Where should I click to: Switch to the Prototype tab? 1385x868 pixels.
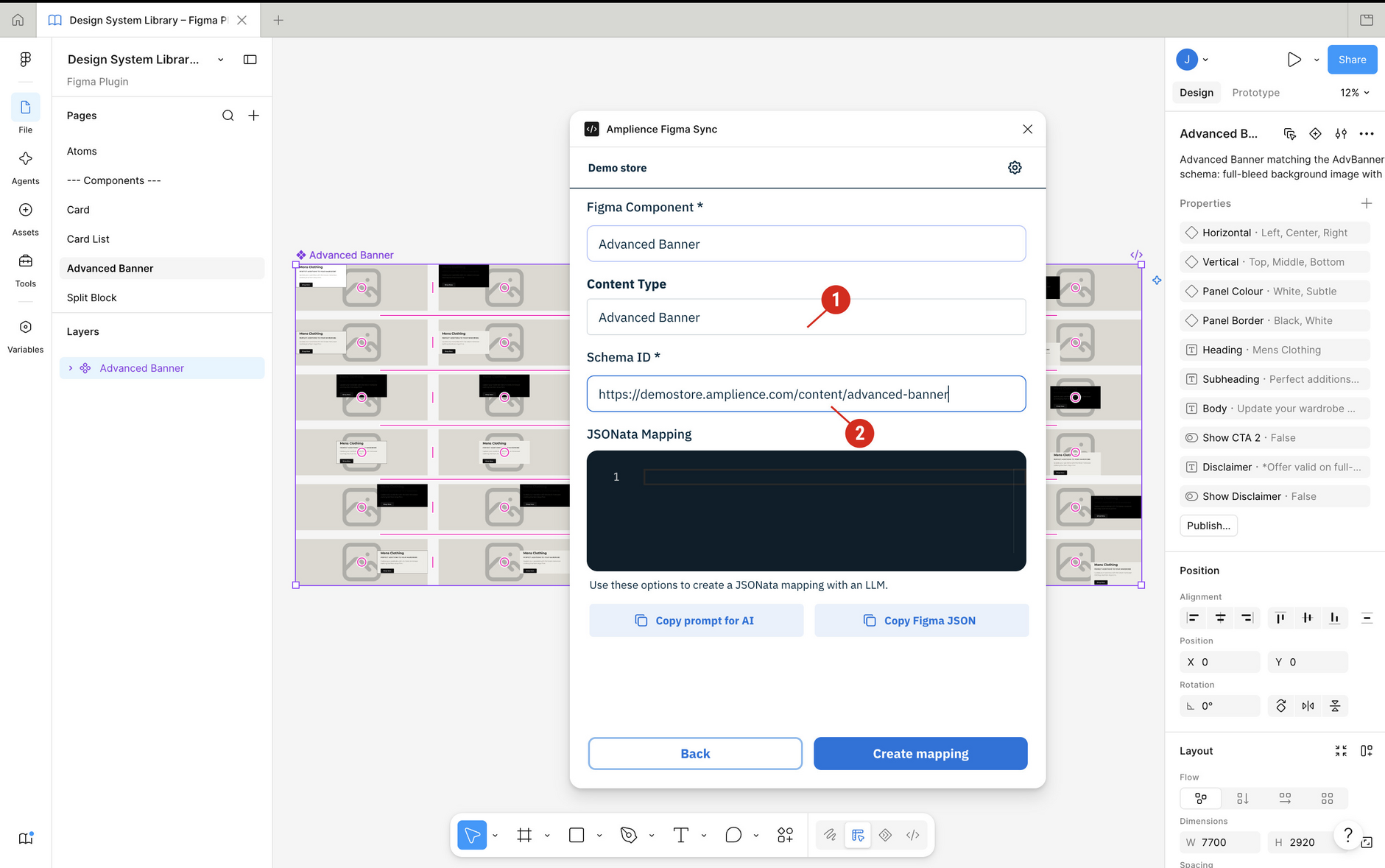tap(1255, 93)
